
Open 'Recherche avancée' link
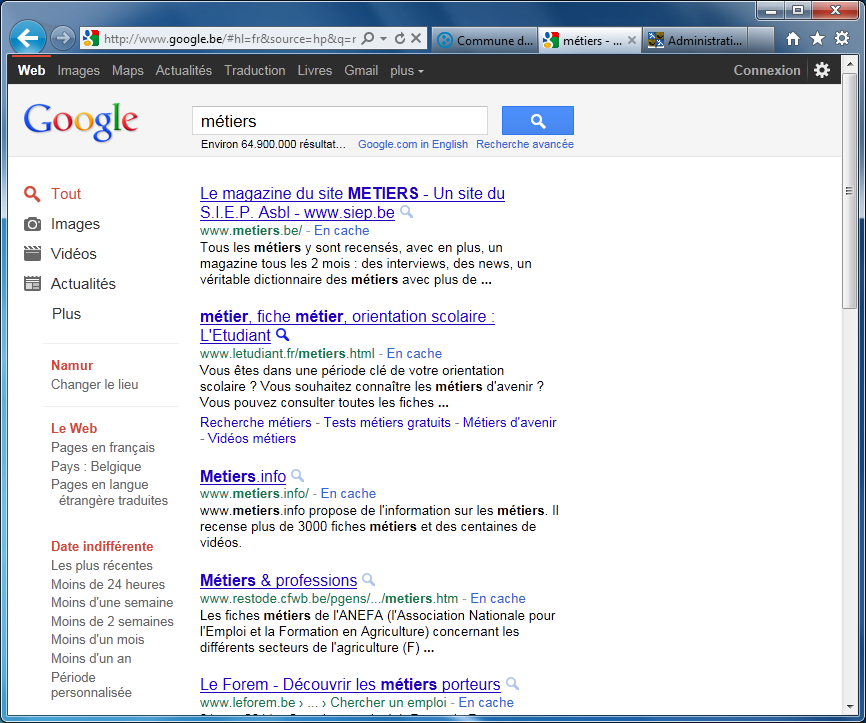pyautogui.click(x=525, y=144)
